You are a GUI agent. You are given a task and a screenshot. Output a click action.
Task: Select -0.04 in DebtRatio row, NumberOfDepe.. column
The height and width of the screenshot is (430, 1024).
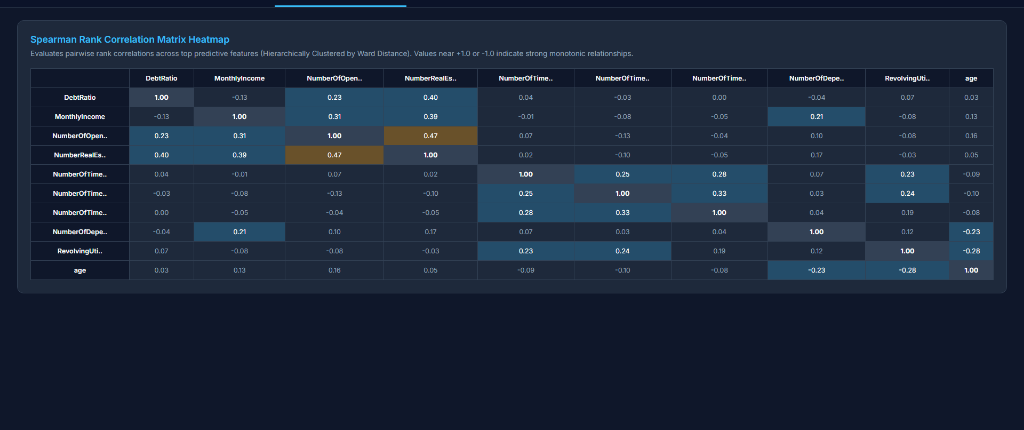pos(816,97)
